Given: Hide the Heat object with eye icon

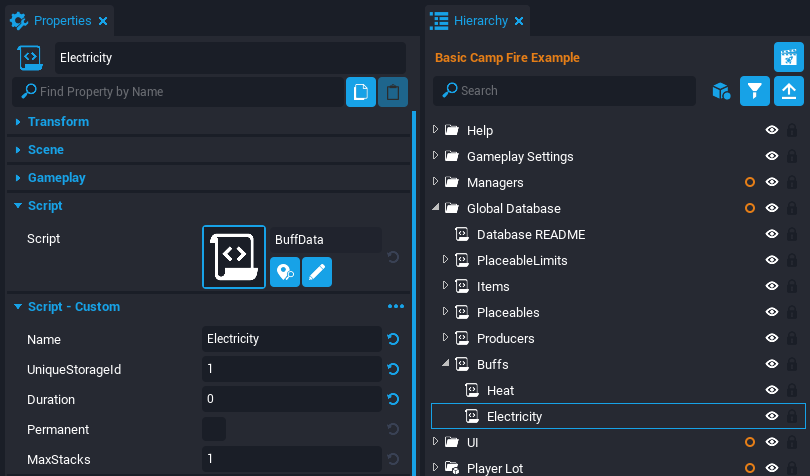Looking at the screenshot, I should 772,390.
